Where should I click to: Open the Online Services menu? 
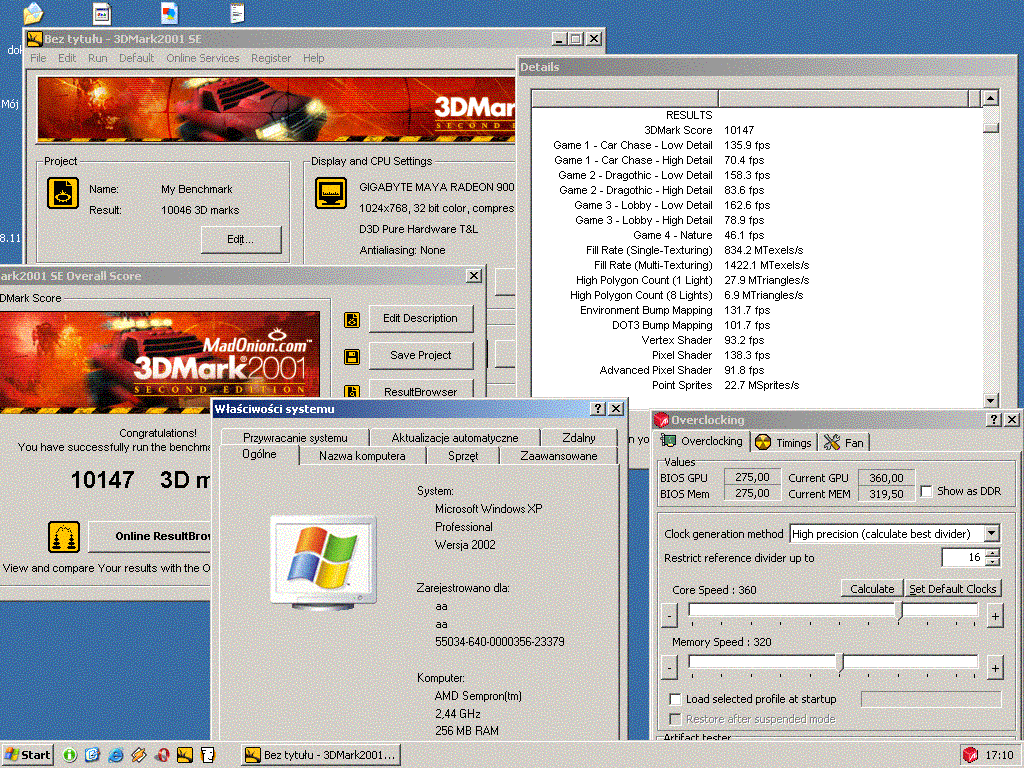pyautogui.click(x=202, y=58)
